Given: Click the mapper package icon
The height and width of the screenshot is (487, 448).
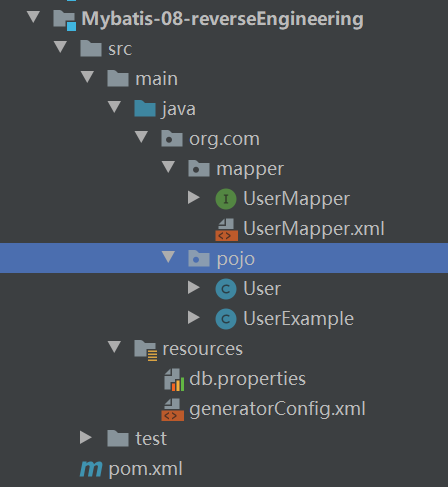Looking at the screenshot, I should (x=199, y=168).
